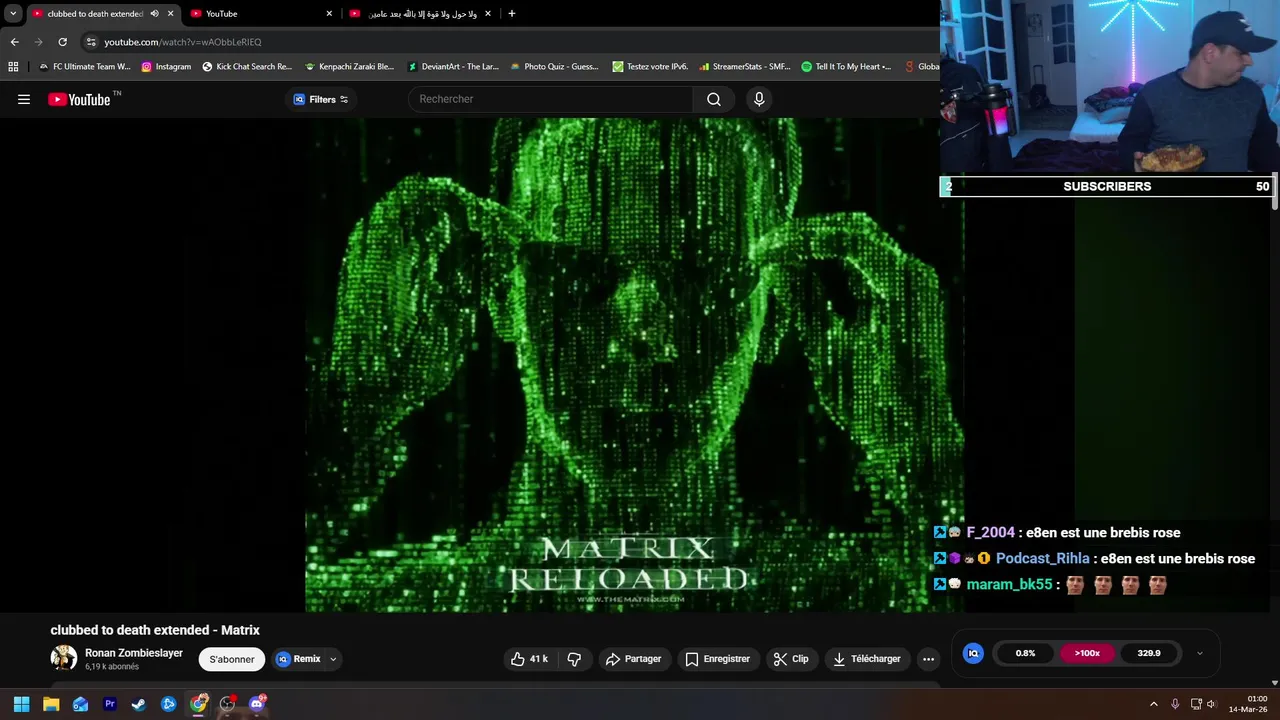Open Steam from taskbar
The image size is (1280, 720).
pos(139,704)
